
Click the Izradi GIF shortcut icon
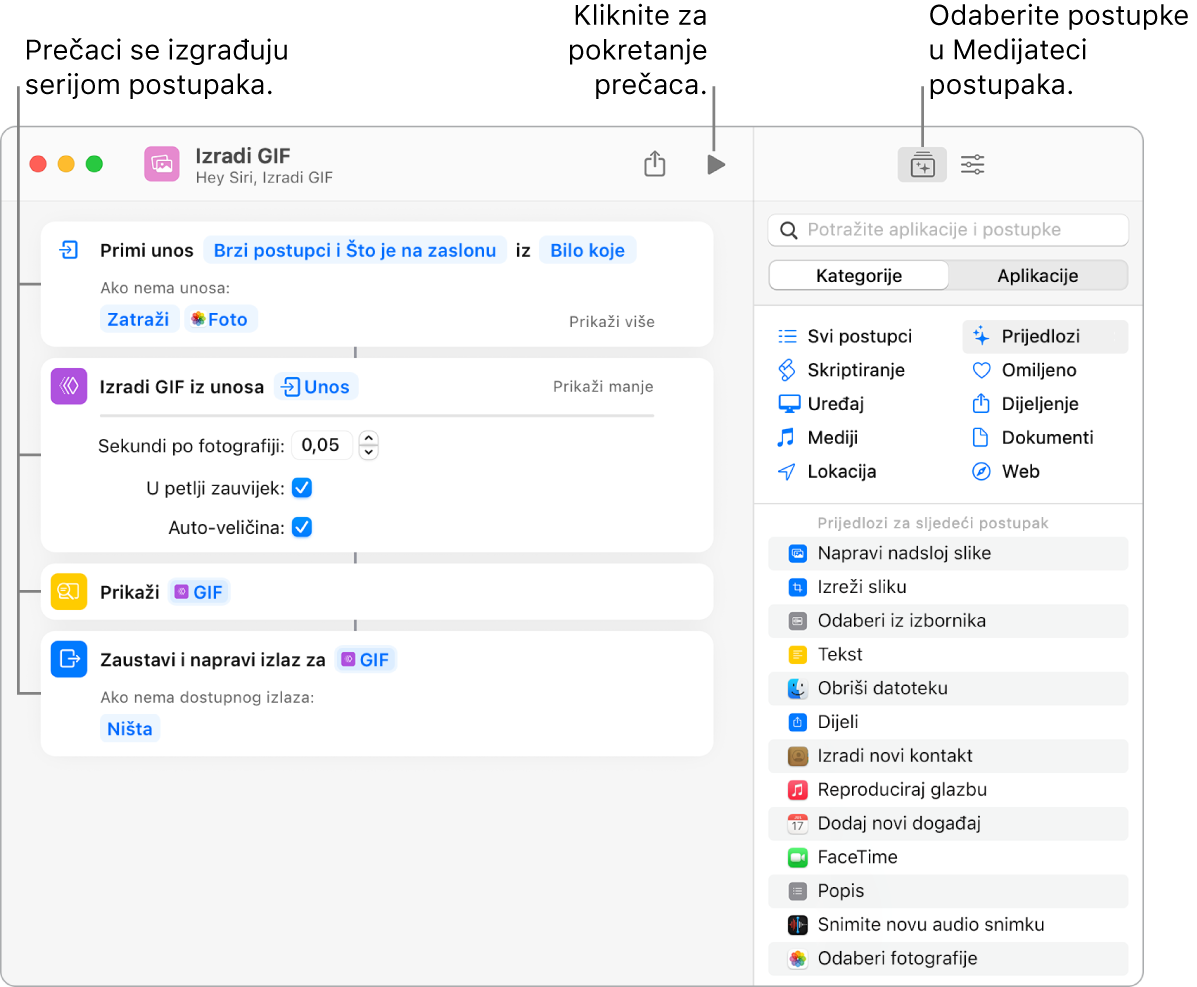(x=161, y=163)
